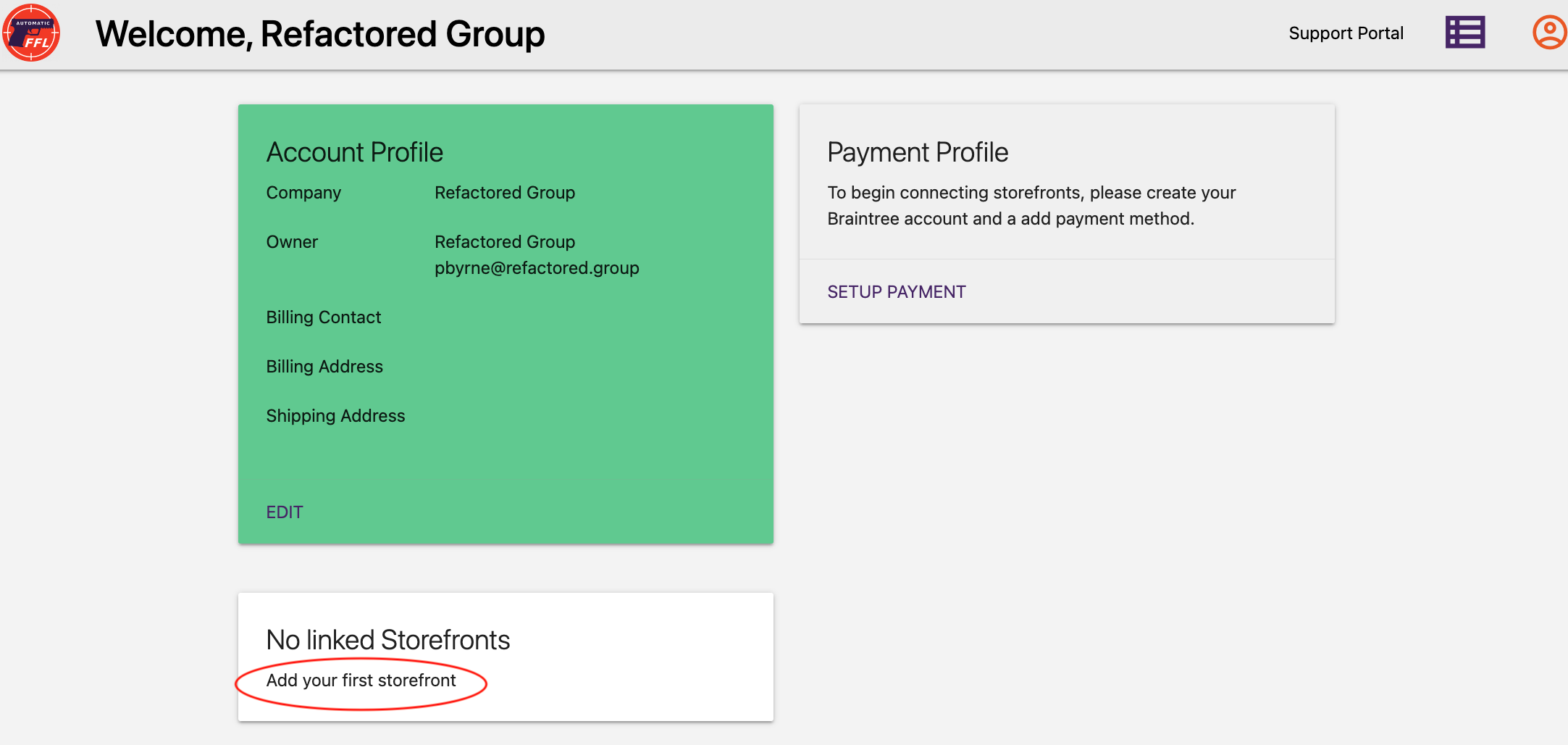
Task: Click the No linked Storefronts heading
Action: [387, 640]
